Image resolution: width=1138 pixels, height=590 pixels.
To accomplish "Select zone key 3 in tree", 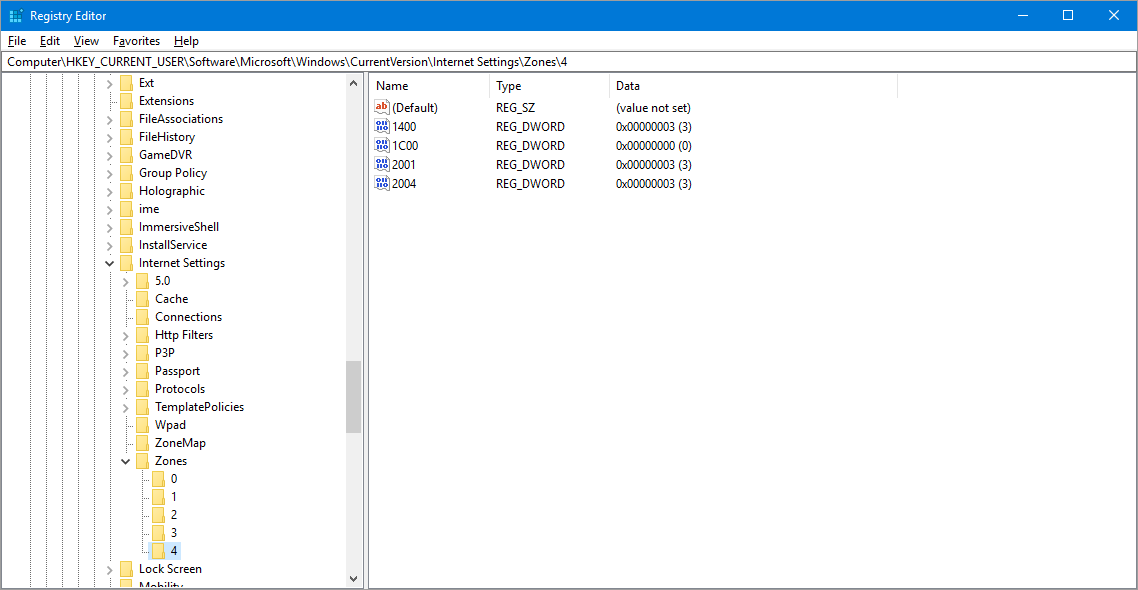I will pyautogui.click(x=173, y=533).
